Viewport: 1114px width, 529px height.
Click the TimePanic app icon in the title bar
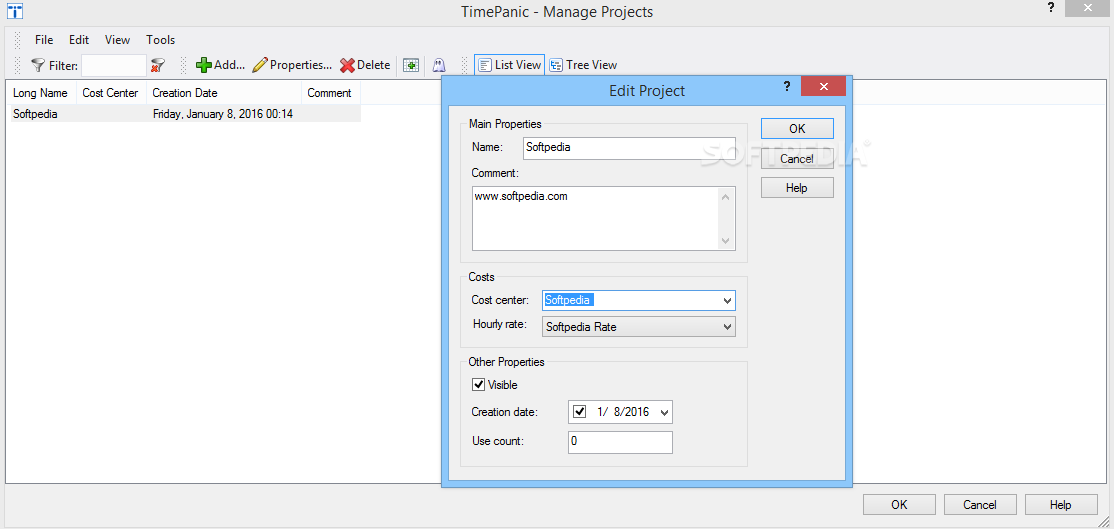coord(13,11)
